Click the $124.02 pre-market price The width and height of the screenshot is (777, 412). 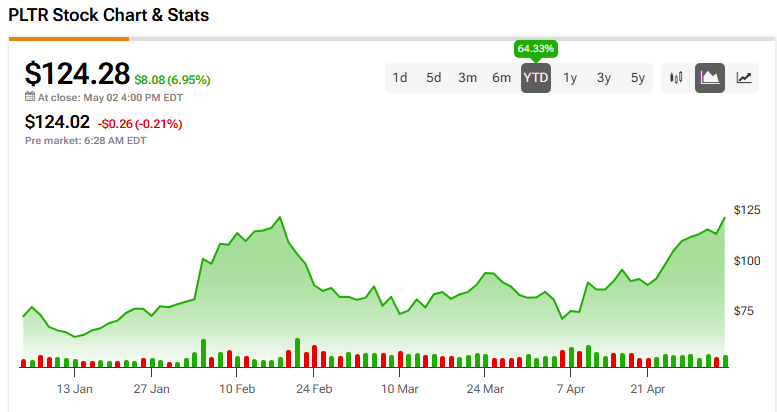(x=57, y=122)
